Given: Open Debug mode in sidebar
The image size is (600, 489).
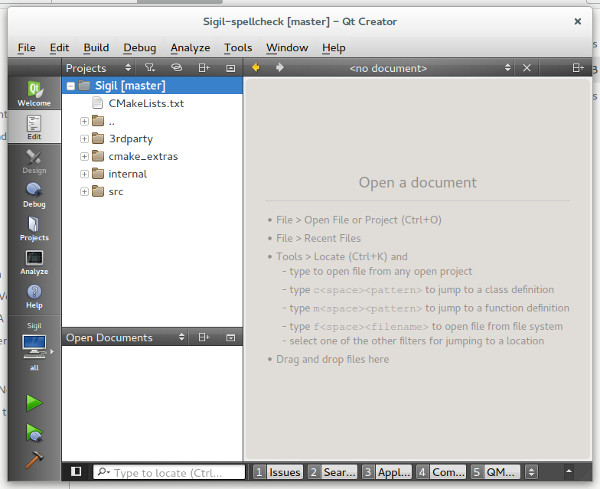Looking at the screenshot, I should coord(34,195).
